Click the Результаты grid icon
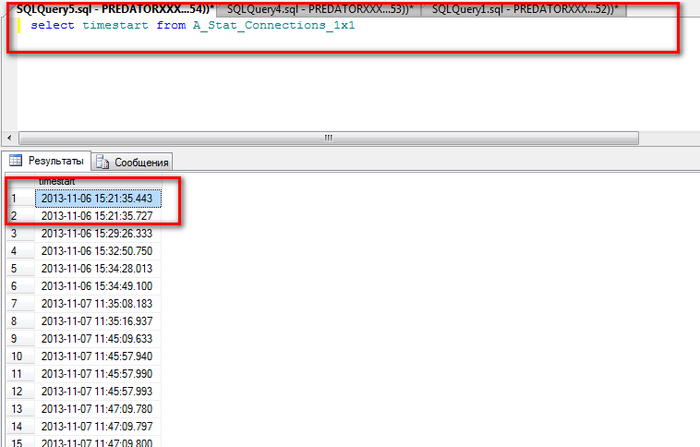The image size is (700, 447). point(15,160)
